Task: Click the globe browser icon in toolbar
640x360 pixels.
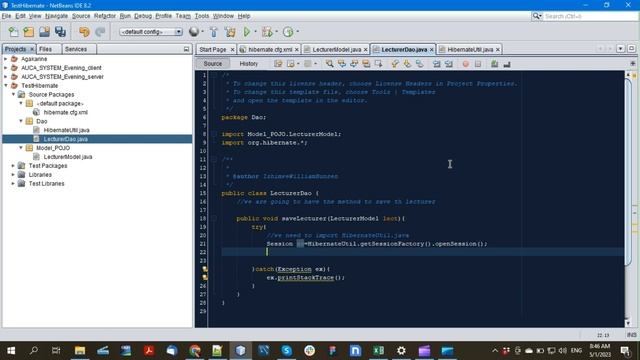Action: [194, 32]
